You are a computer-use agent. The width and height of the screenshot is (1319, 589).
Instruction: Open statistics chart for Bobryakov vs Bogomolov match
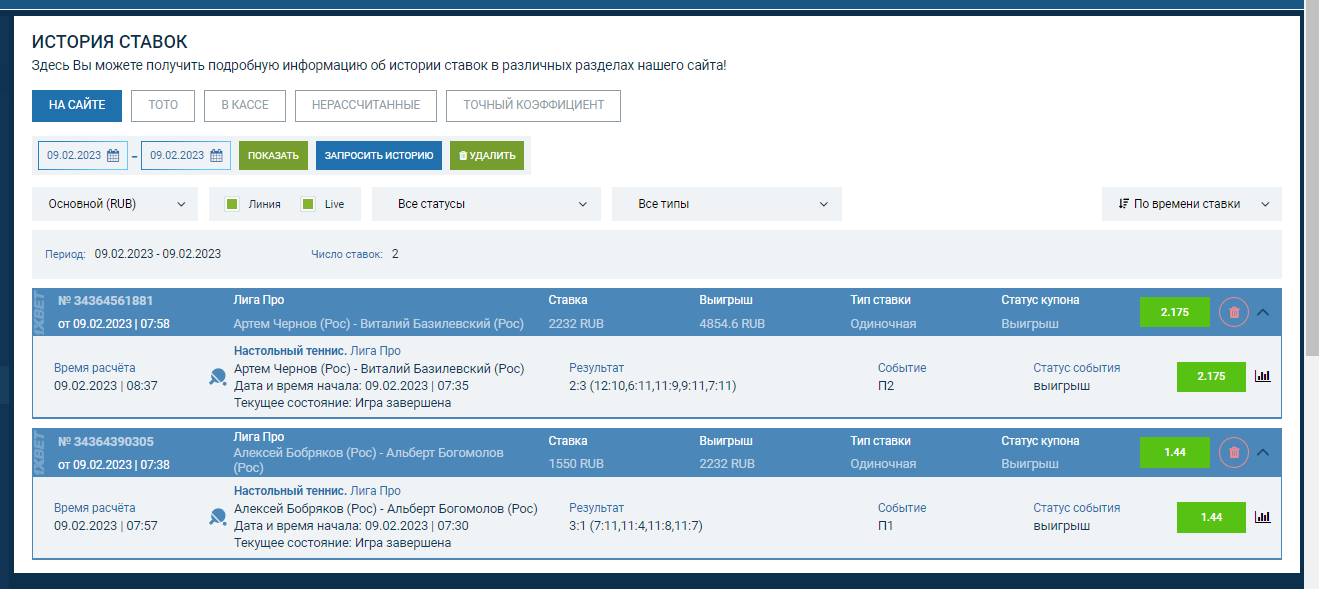tap(1262, 517)
